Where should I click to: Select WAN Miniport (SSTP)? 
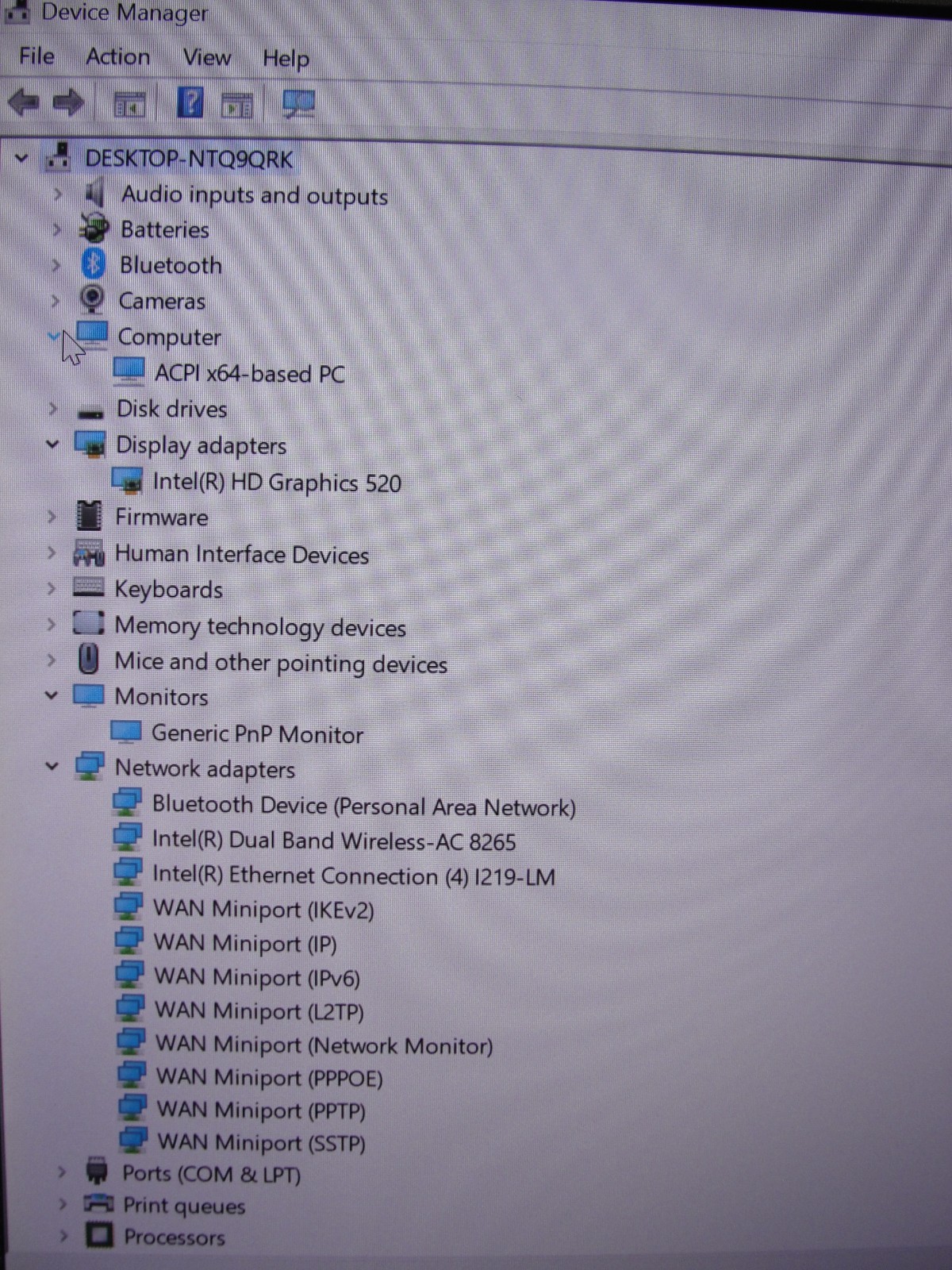click(x=261, y=1142)
